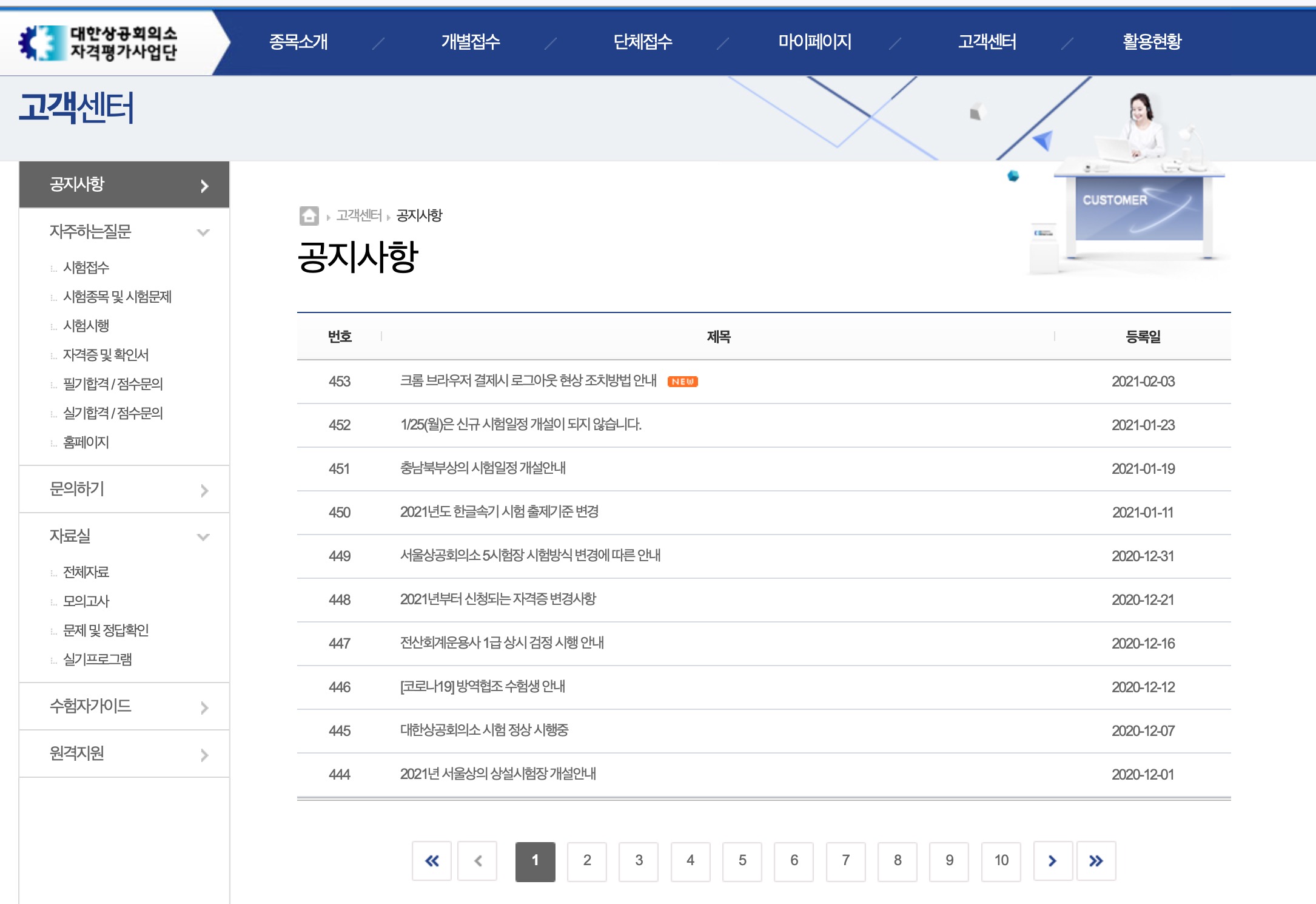Image resolution: width=1316 pixels, height=904 pixels.
Task: Jump to last page with double-right arrows
Action: [1096, 860]
